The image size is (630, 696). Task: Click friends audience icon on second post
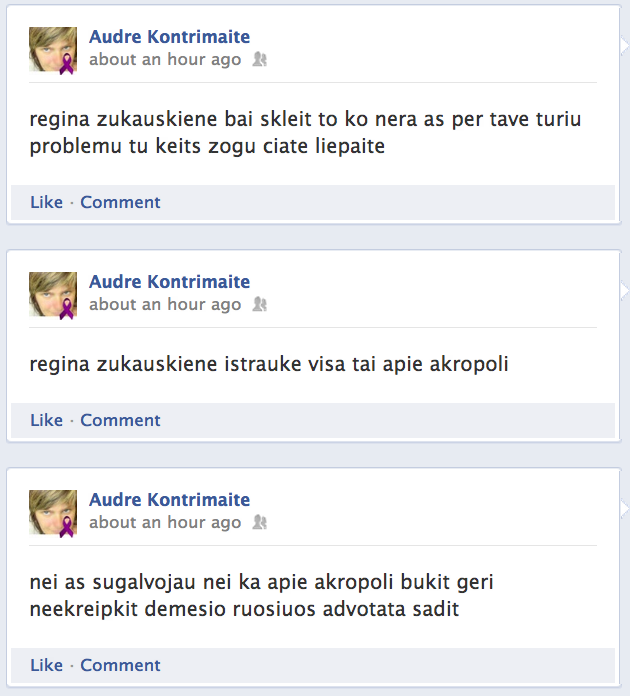pos(260,304)
